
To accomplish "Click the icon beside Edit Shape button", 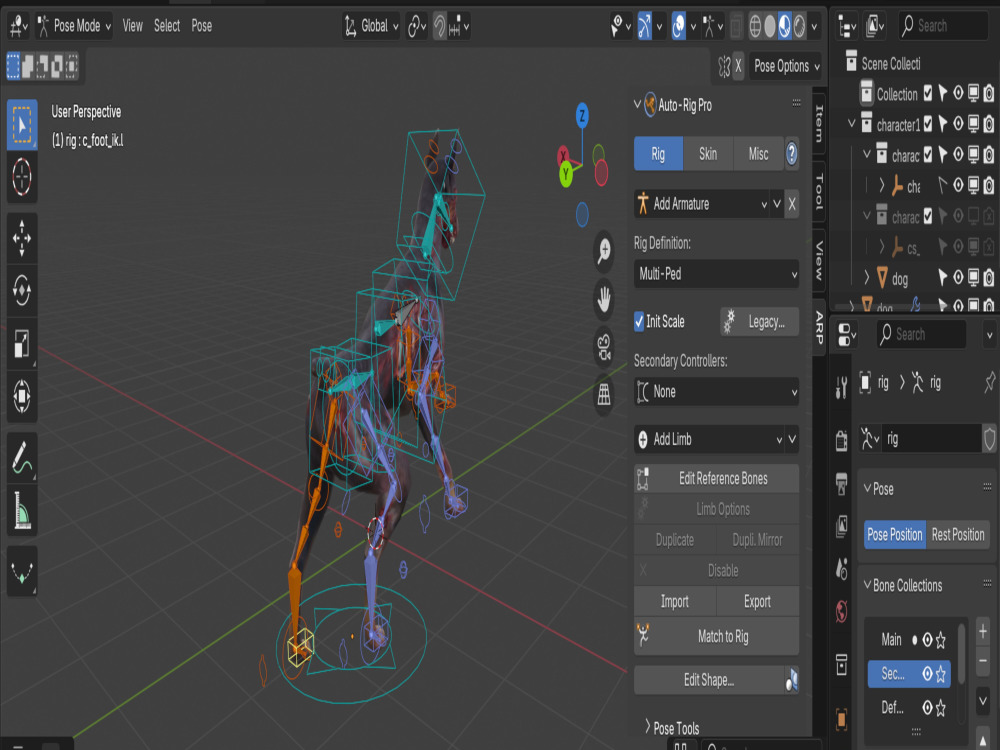I will tap(791, 680).
